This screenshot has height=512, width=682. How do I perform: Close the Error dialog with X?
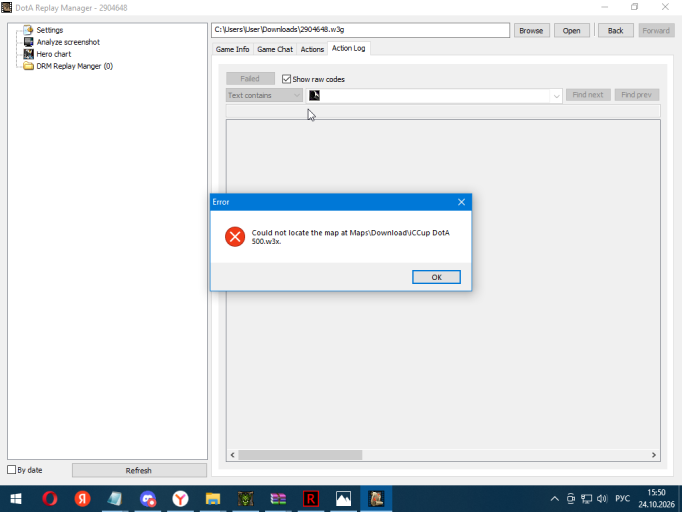click(461, 202)
